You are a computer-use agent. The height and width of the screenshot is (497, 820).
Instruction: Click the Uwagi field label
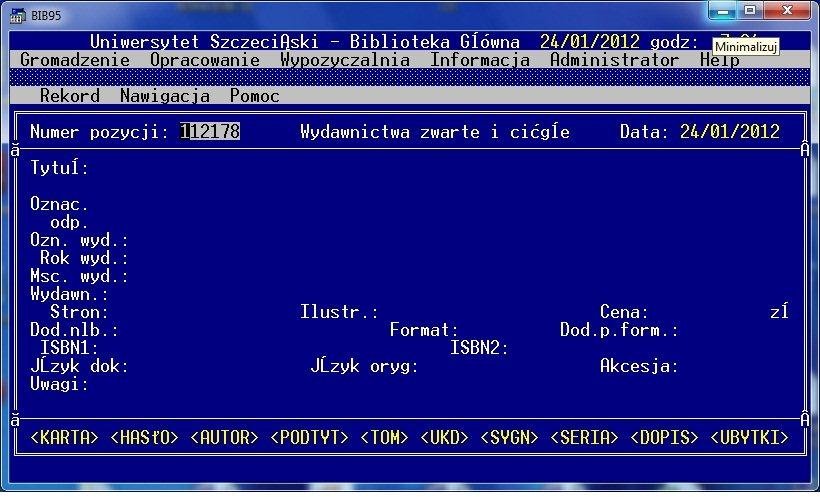(x=60, y=385)
